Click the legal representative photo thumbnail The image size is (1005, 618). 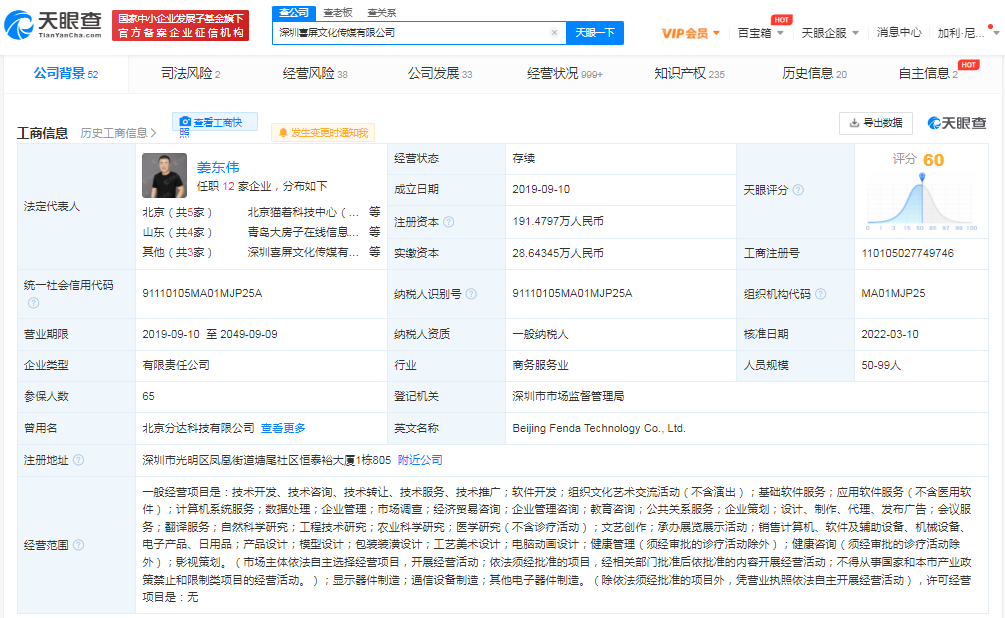pos(164,175)
